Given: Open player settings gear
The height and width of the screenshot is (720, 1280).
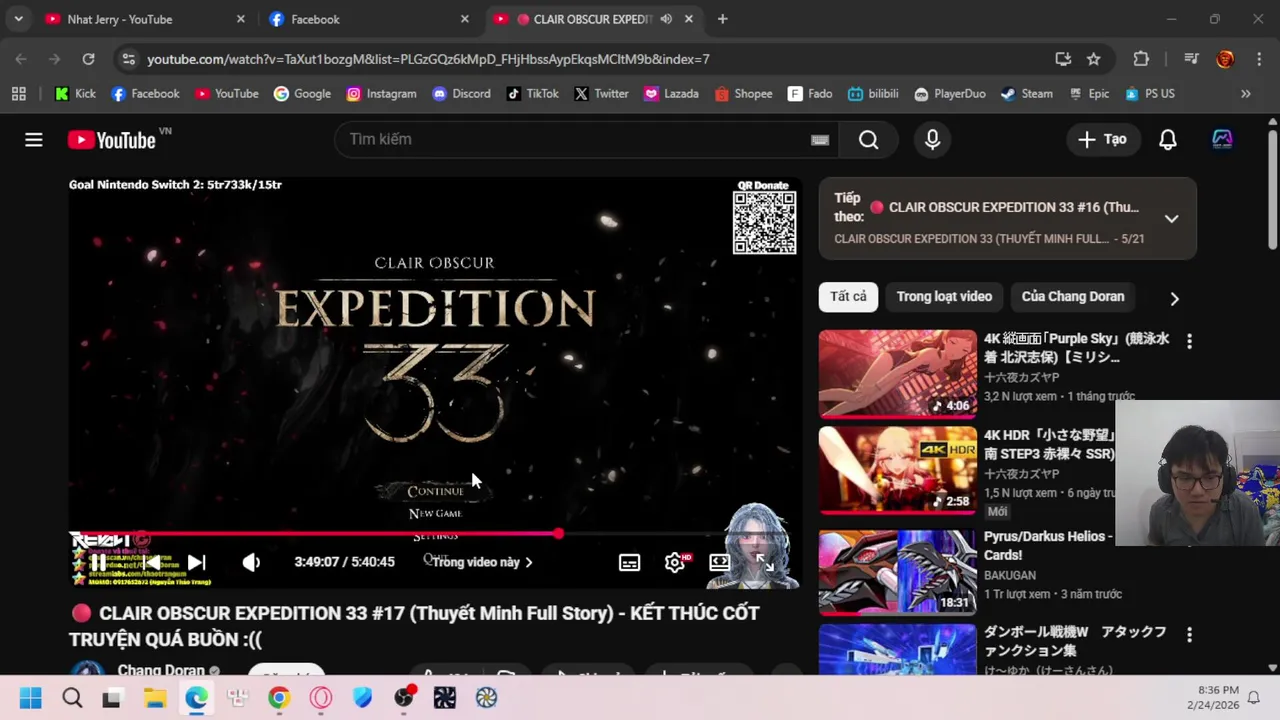Looking at the screenshot, I should coord(675,562).
